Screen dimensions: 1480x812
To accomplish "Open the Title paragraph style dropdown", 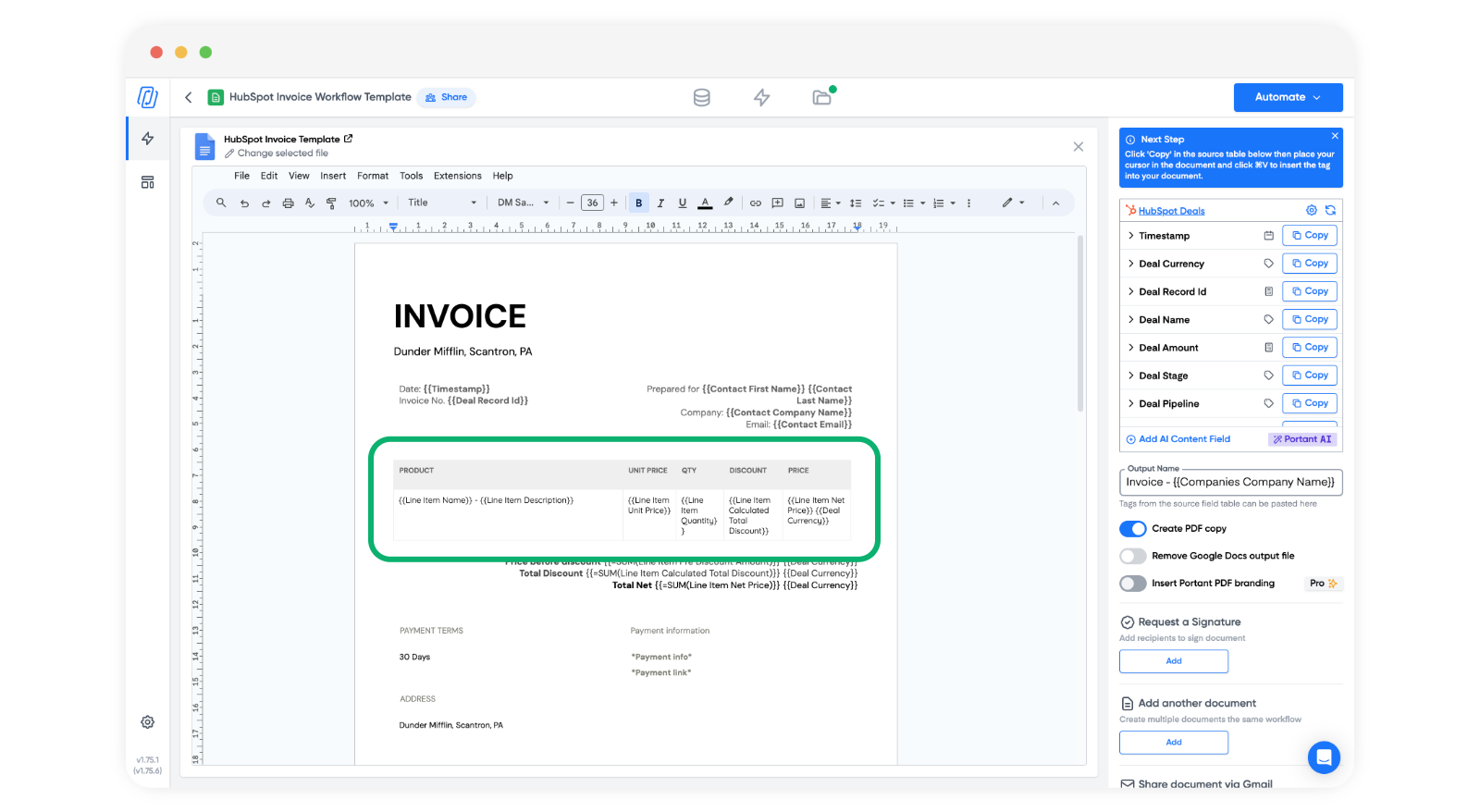I will [x=442, y=203].
